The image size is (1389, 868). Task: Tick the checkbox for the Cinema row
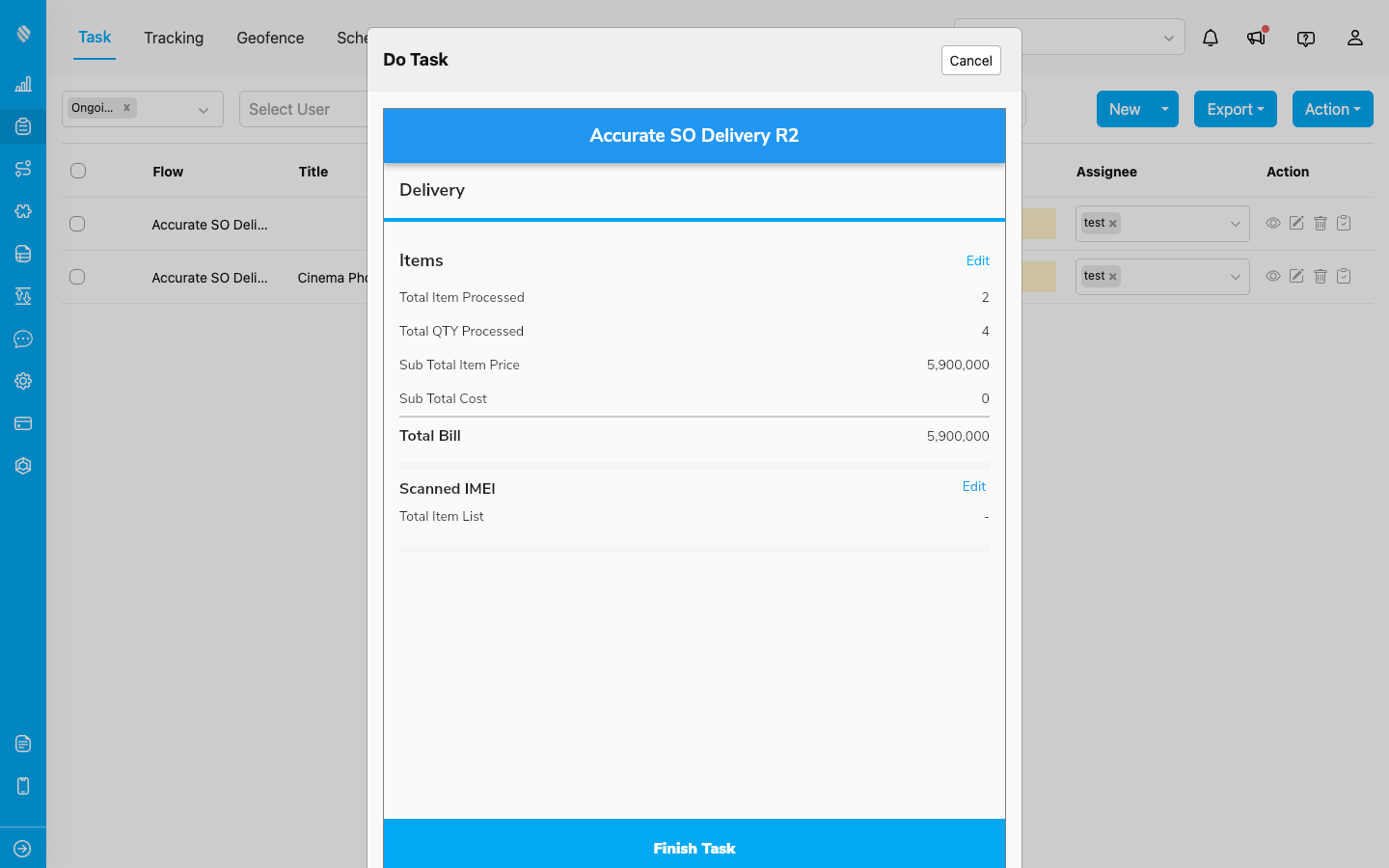click(x=77, y=277)
